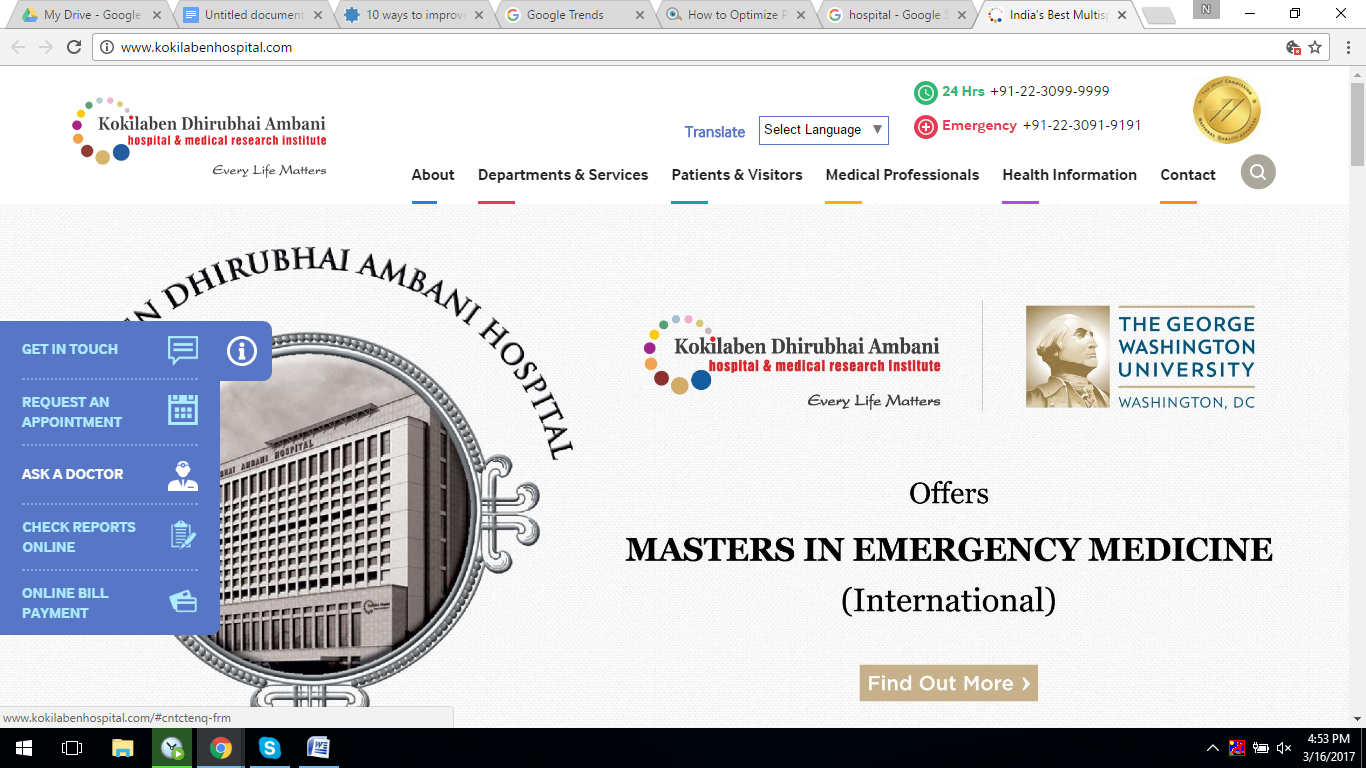Image resolution: width=1366 pixels, height=768 pixels.
Task: Click the Ask a Doctor person icon
Action: point(183,475)
